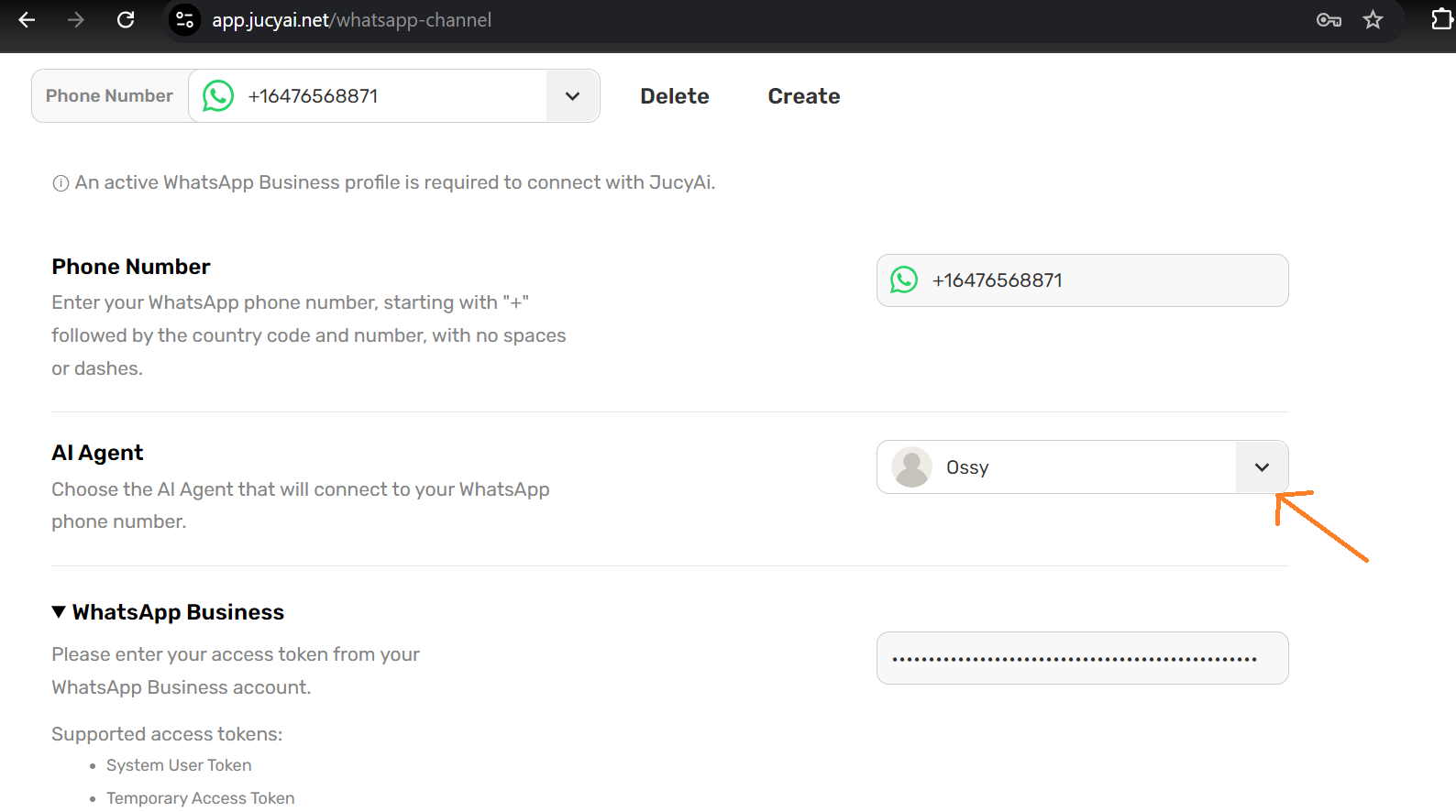1456x812 pixels.
Task: Select the Ossy AI Agent combo box
Action: (x=1082, y=467)
